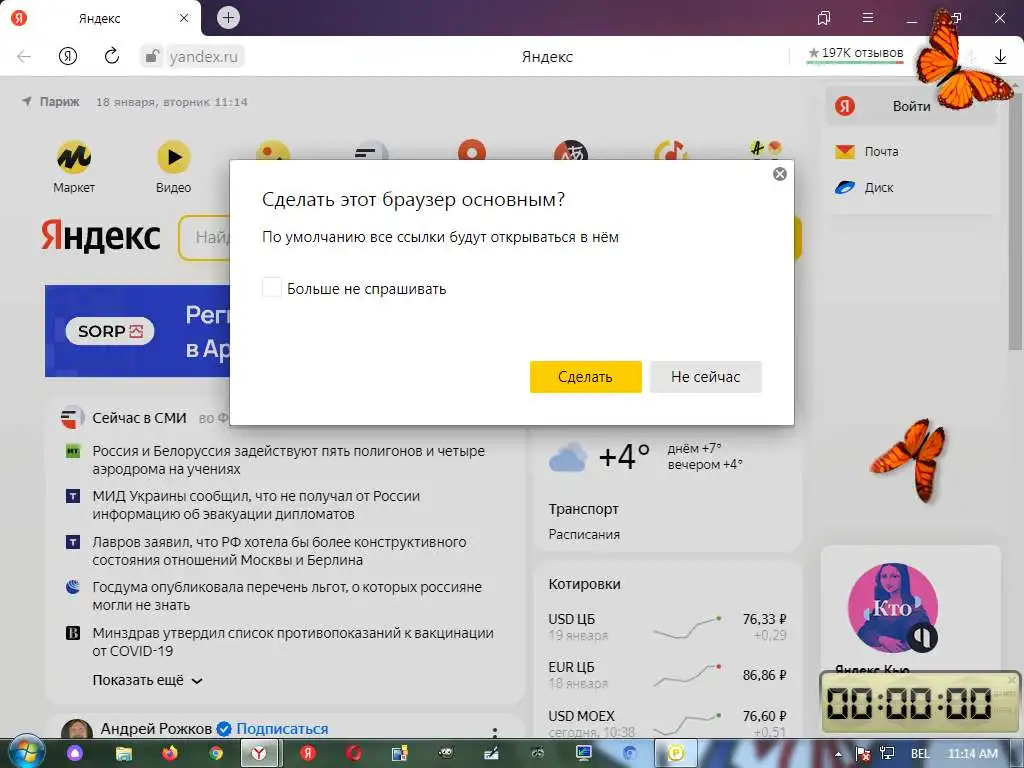This screenshot has width=1024, height=768.
Task: Open the Котировки quotes heading
Action: tap(584, 584)
